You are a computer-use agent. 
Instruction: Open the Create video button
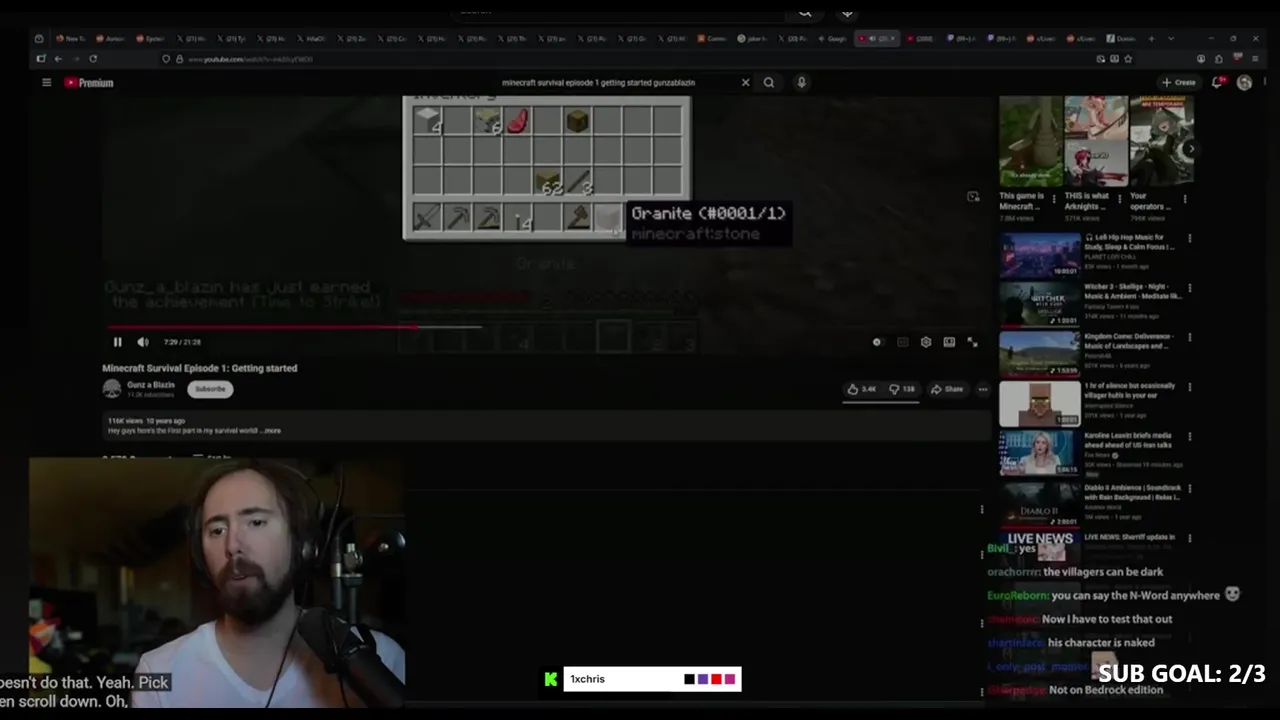[x=1178, y=83]
